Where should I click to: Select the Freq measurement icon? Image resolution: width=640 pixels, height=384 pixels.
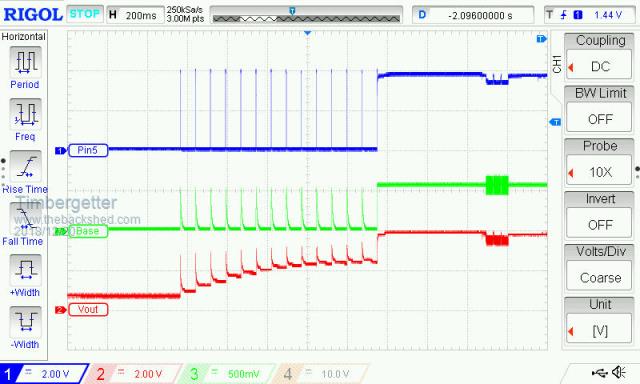25,113
